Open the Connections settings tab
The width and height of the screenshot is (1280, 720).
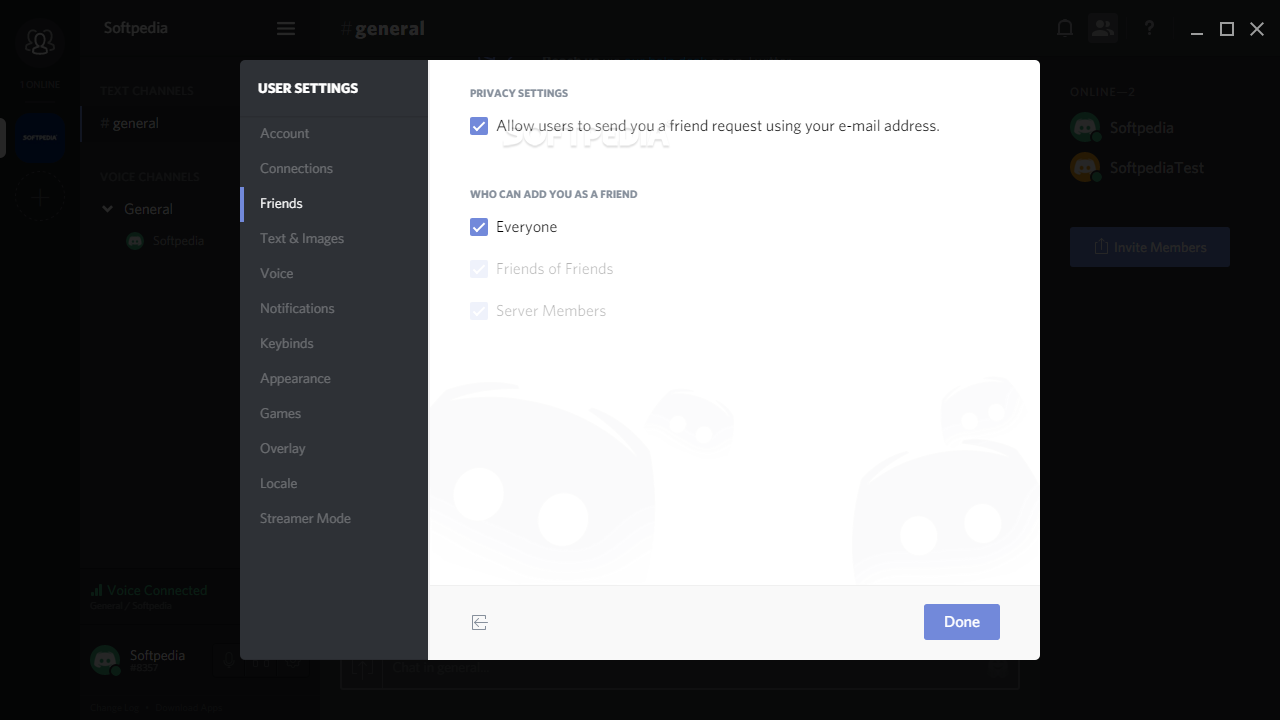[333, 168]
